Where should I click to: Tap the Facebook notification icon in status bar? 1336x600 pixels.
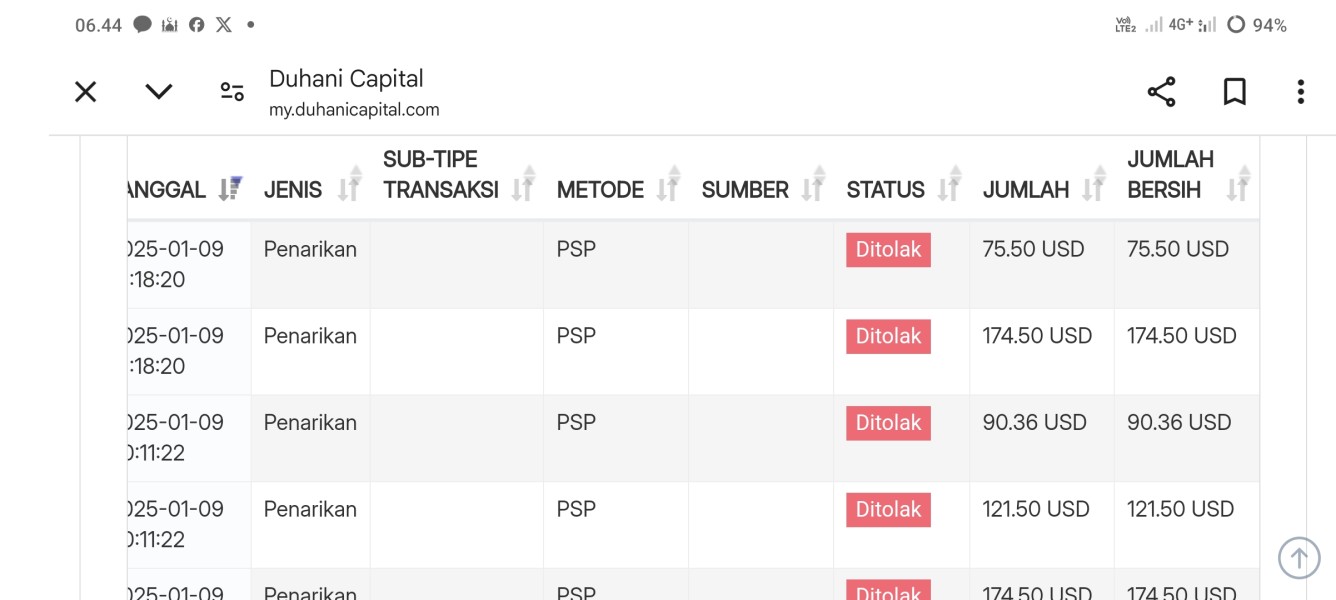click(x=197, y=25)
